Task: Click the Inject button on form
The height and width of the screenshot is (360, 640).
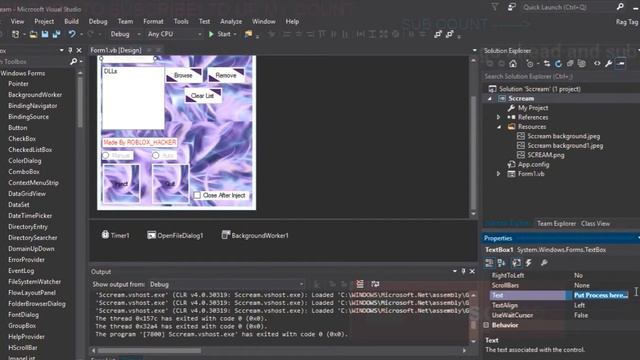Action: click(x=121, y=184)
